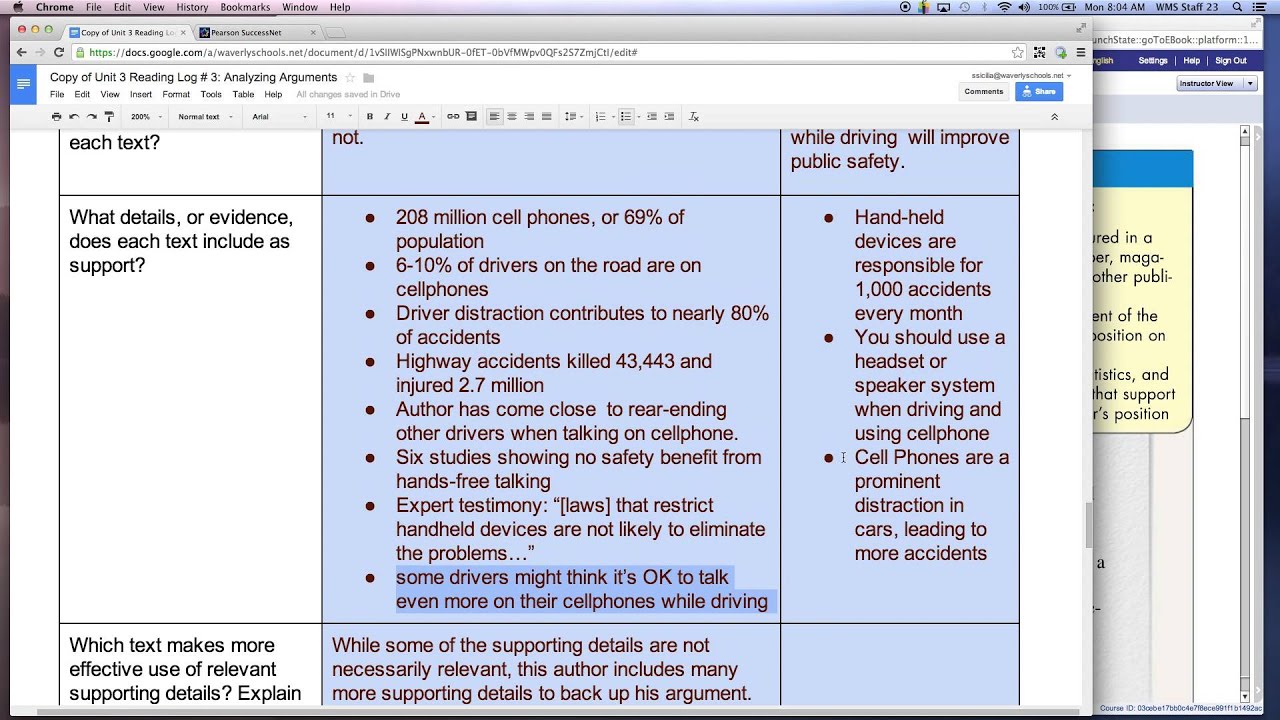The width and height of the screenshot is (1280, 720).
Task: Click Sign Out in Pearson window
Action: point(1231,61)
